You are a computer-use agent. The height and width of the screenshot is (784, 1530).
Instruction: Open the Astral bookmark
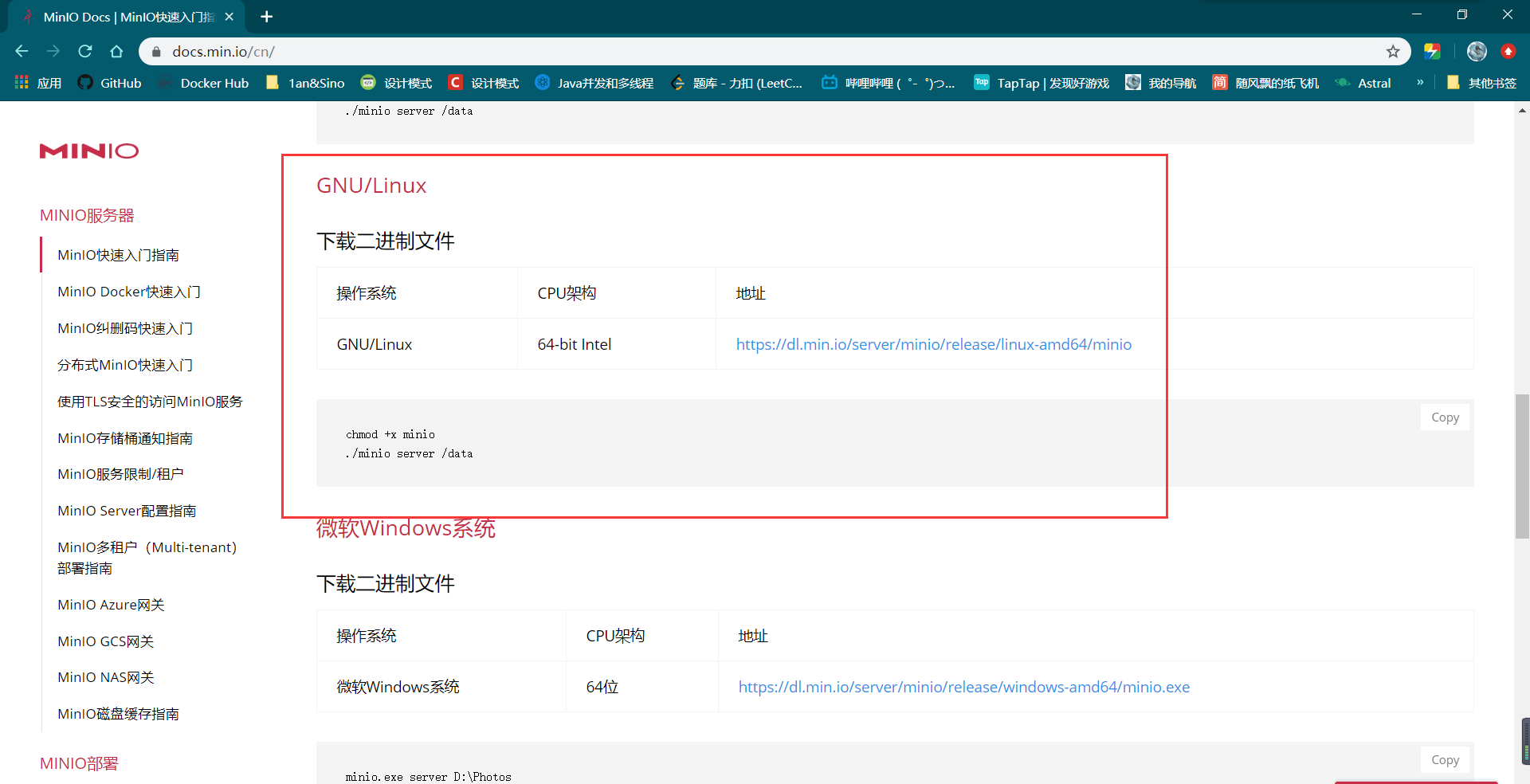(x=1363, y=82)
